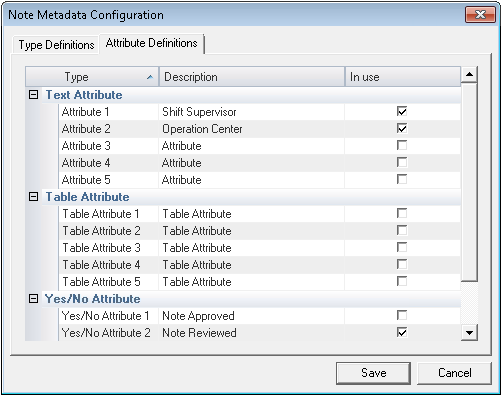Select the Attribute 2 row
The height and width of the screenshot is (396, 502).
(x=260, y=129)
